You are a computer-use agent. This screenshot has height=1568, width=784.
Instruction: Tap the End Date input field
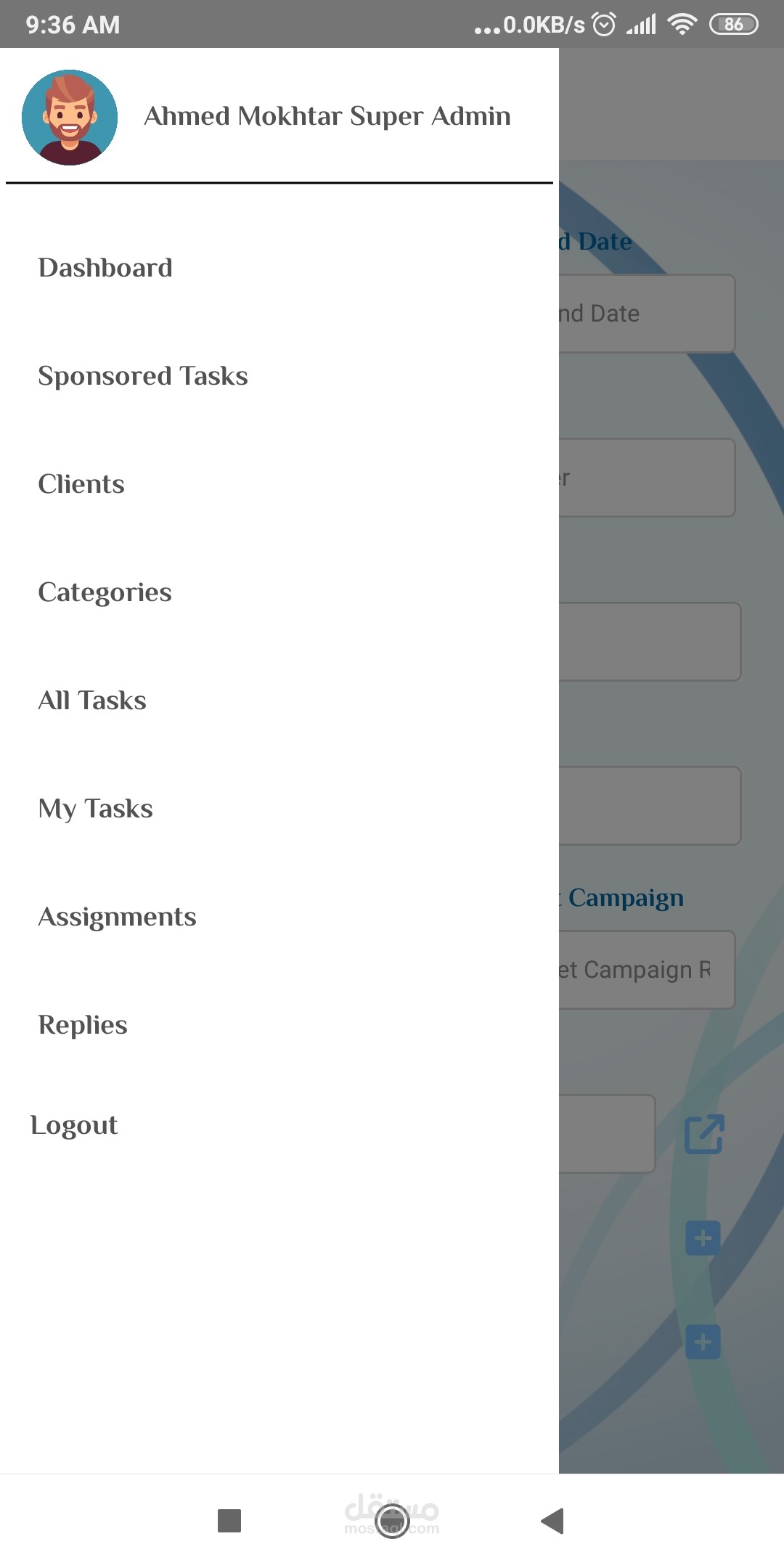pos(646,314)
